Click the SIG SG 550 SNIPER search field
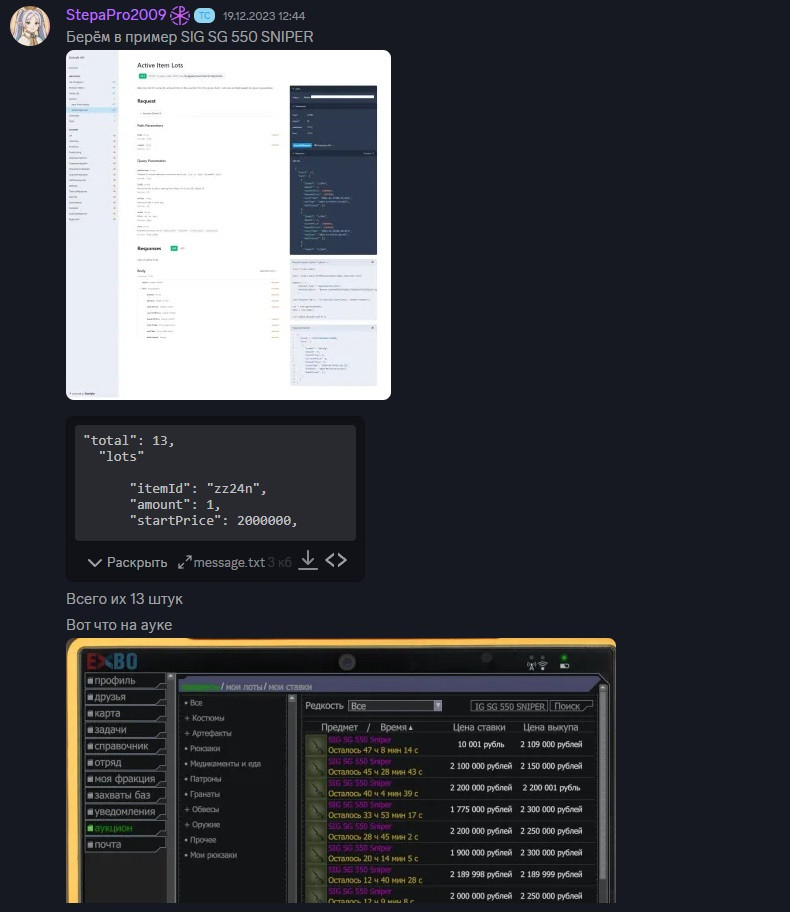 pyautogui.click(x=509, y=706)
